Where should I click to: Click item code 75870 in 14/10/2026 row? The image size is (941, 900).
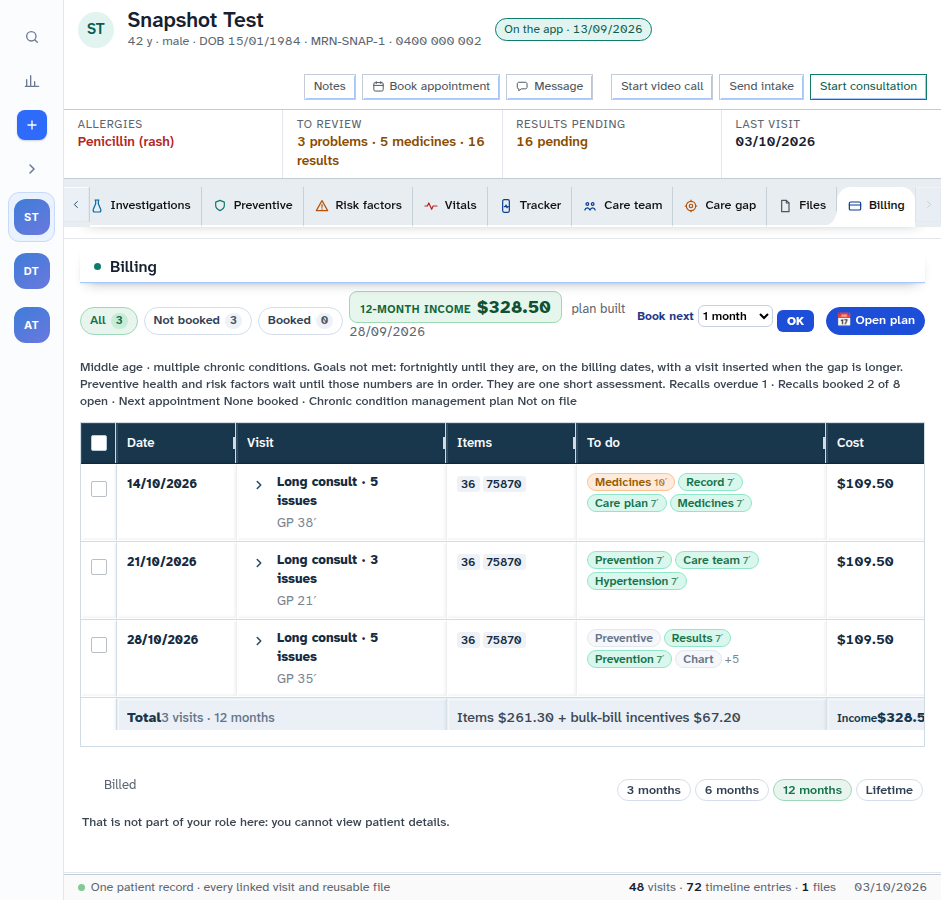pyautogui.click(x=504, y=484)
